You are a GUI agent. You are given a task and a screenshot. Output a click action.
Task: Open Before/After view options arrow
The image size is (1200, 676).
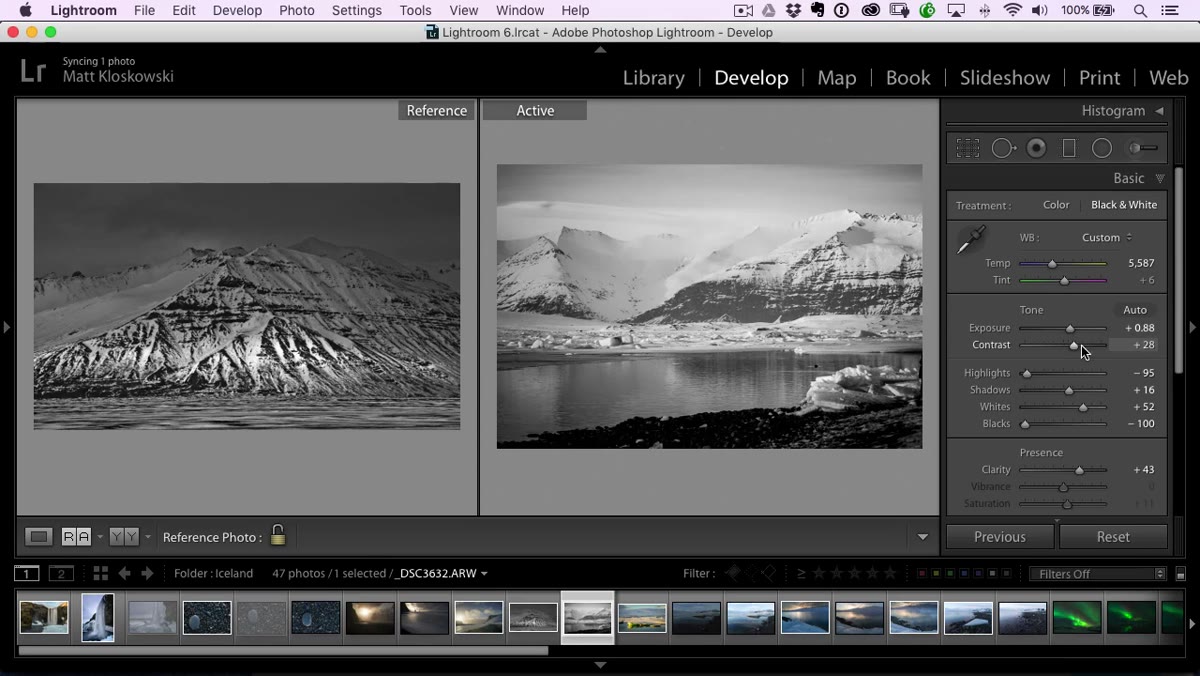pyautogui.click(x=148, y=537)
